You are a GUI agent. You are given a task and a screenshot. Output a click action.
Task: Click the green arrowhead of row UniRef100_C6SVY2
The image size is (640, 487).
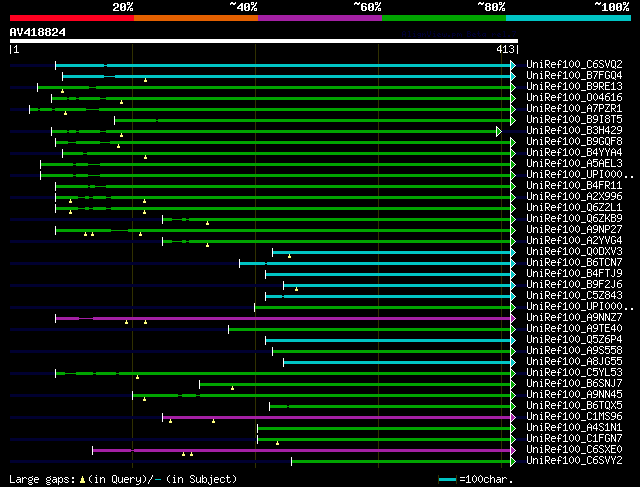513,462
